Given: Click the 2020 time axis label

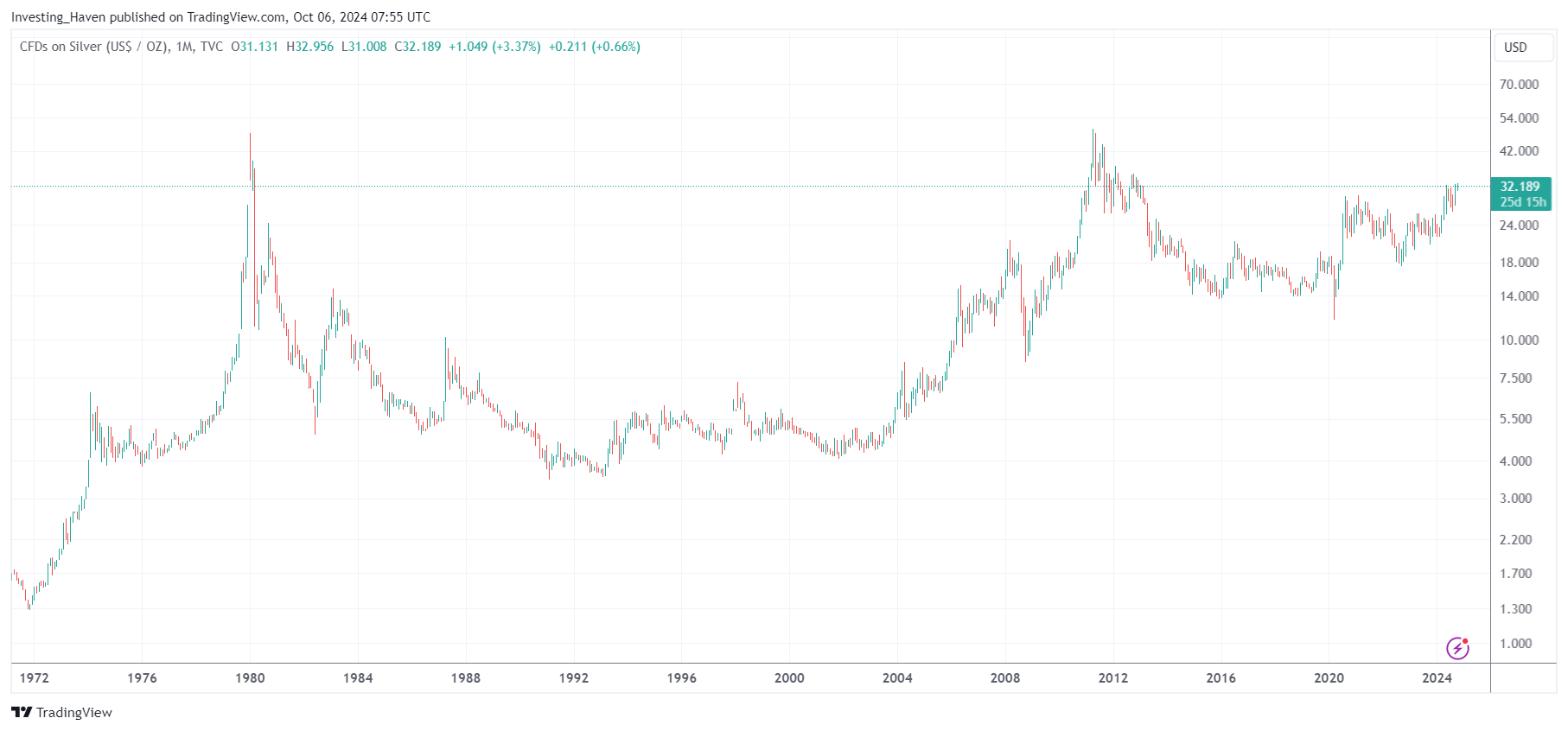Looking at the screenshot, I should (1329, 678).
